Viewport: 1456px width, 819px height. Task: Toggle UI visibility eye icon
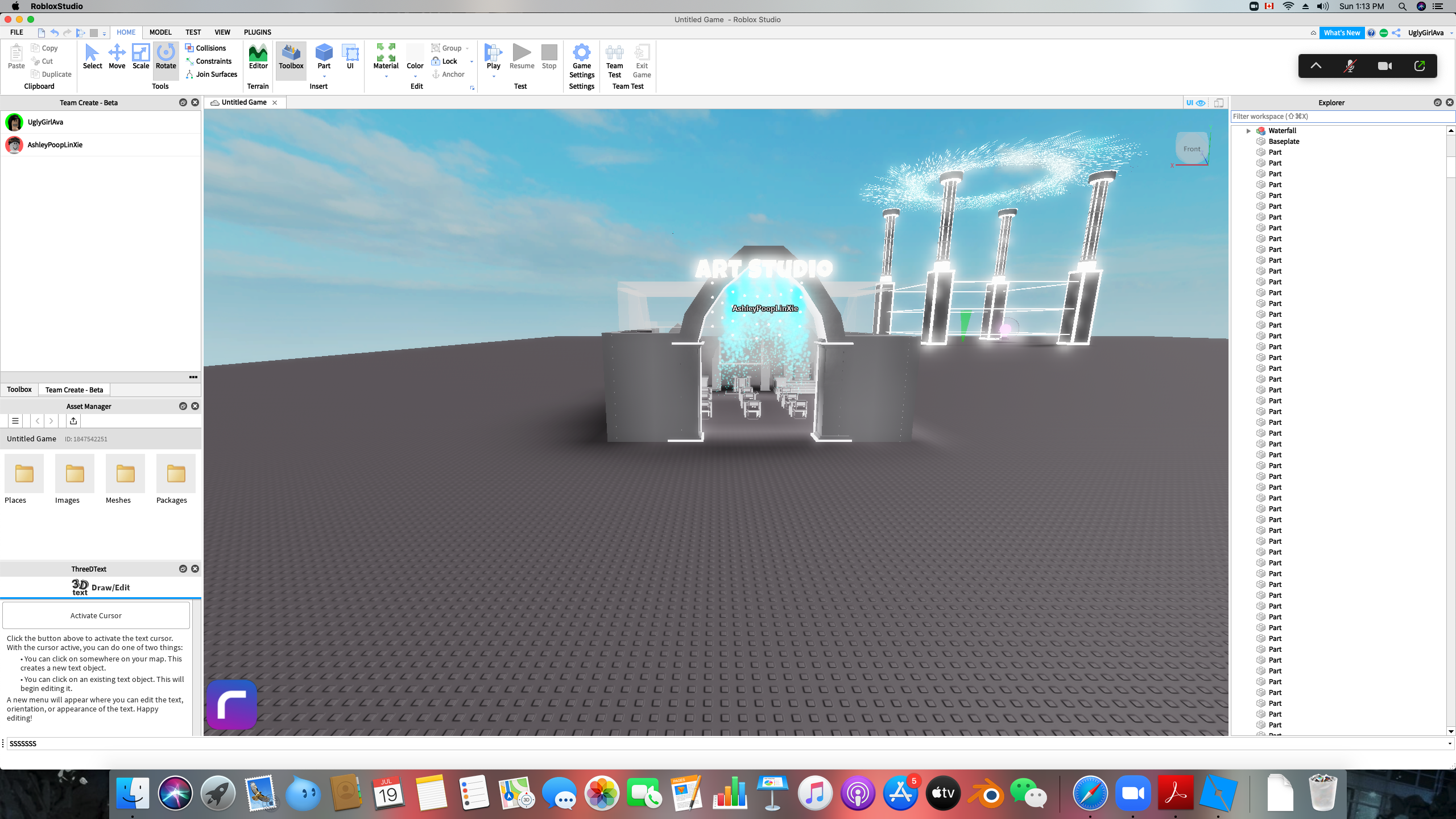pos(1201,103)
